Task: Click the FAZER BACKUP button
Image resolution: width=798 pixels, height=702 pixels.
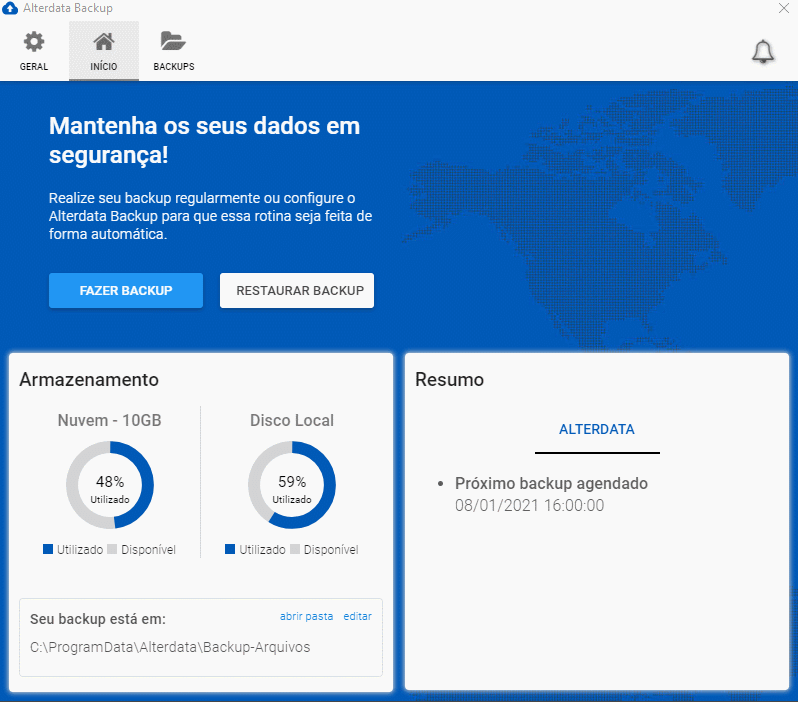Action: pos(126,291)
